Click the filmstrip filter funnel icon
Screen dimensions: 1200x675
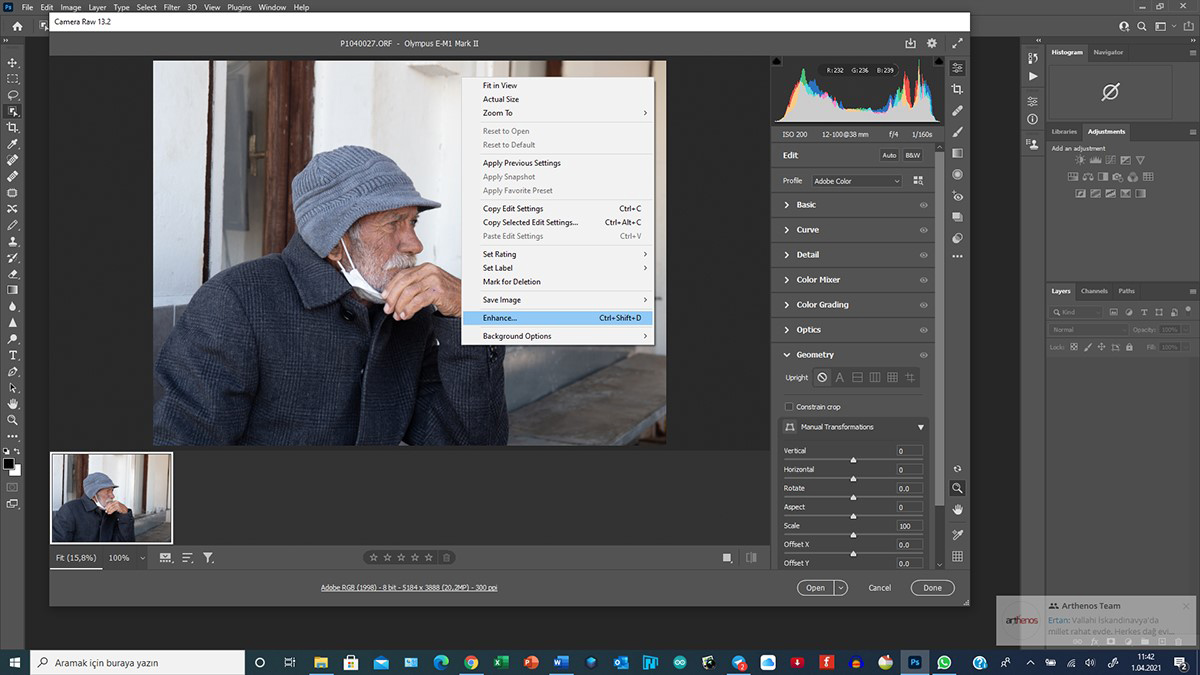[x=208, y=558]
